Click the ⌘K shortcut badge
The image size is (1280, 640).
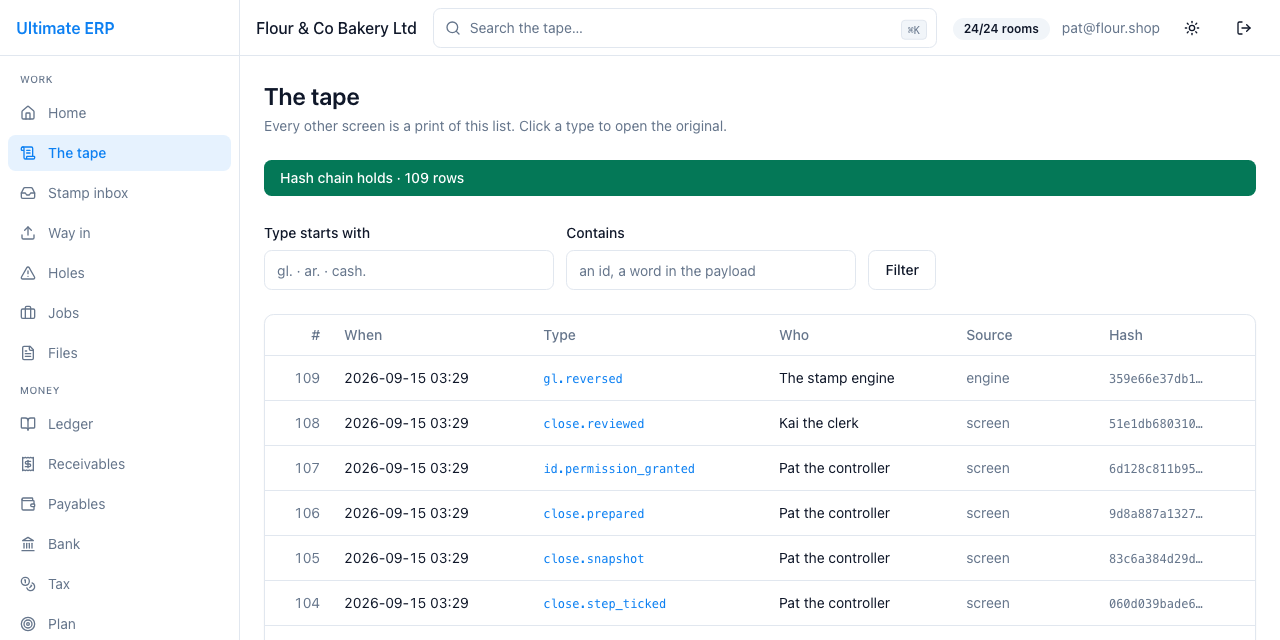coord(913,29)
